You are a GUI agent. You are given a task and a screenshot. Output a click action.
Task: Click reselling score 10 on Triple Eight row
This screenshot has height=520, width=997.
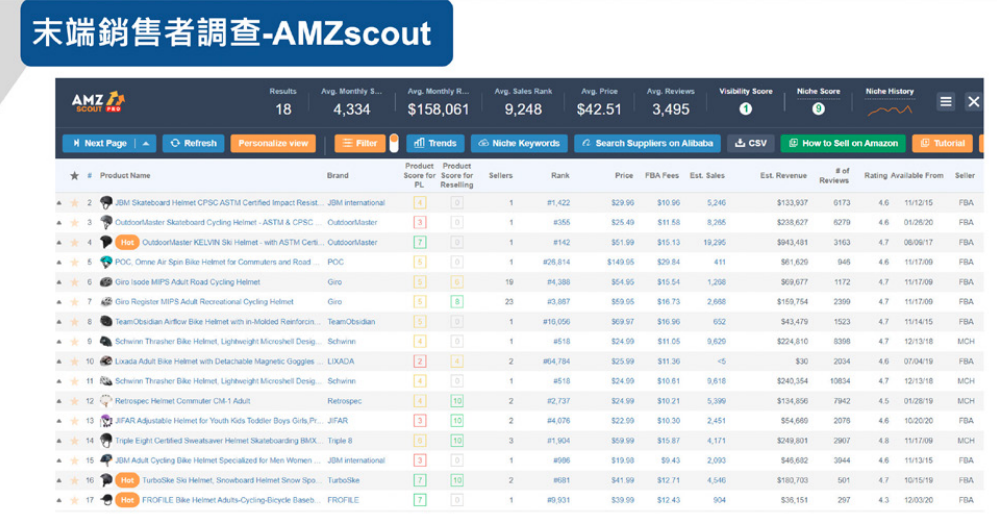457,441
